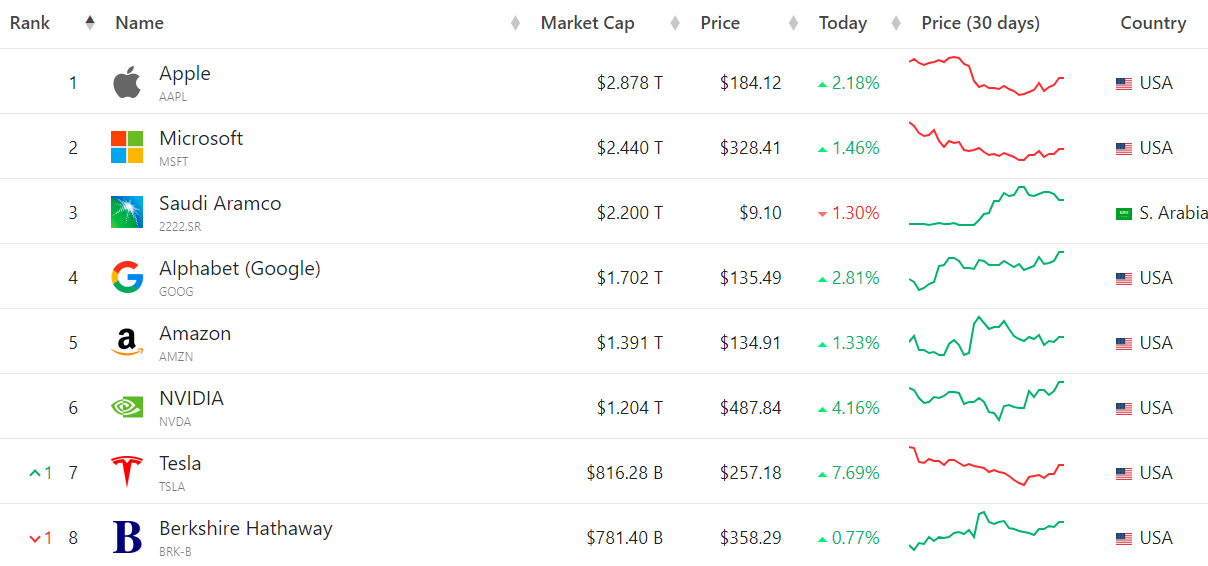
Task: Sort by Name column header
Action: coord(140,23)
